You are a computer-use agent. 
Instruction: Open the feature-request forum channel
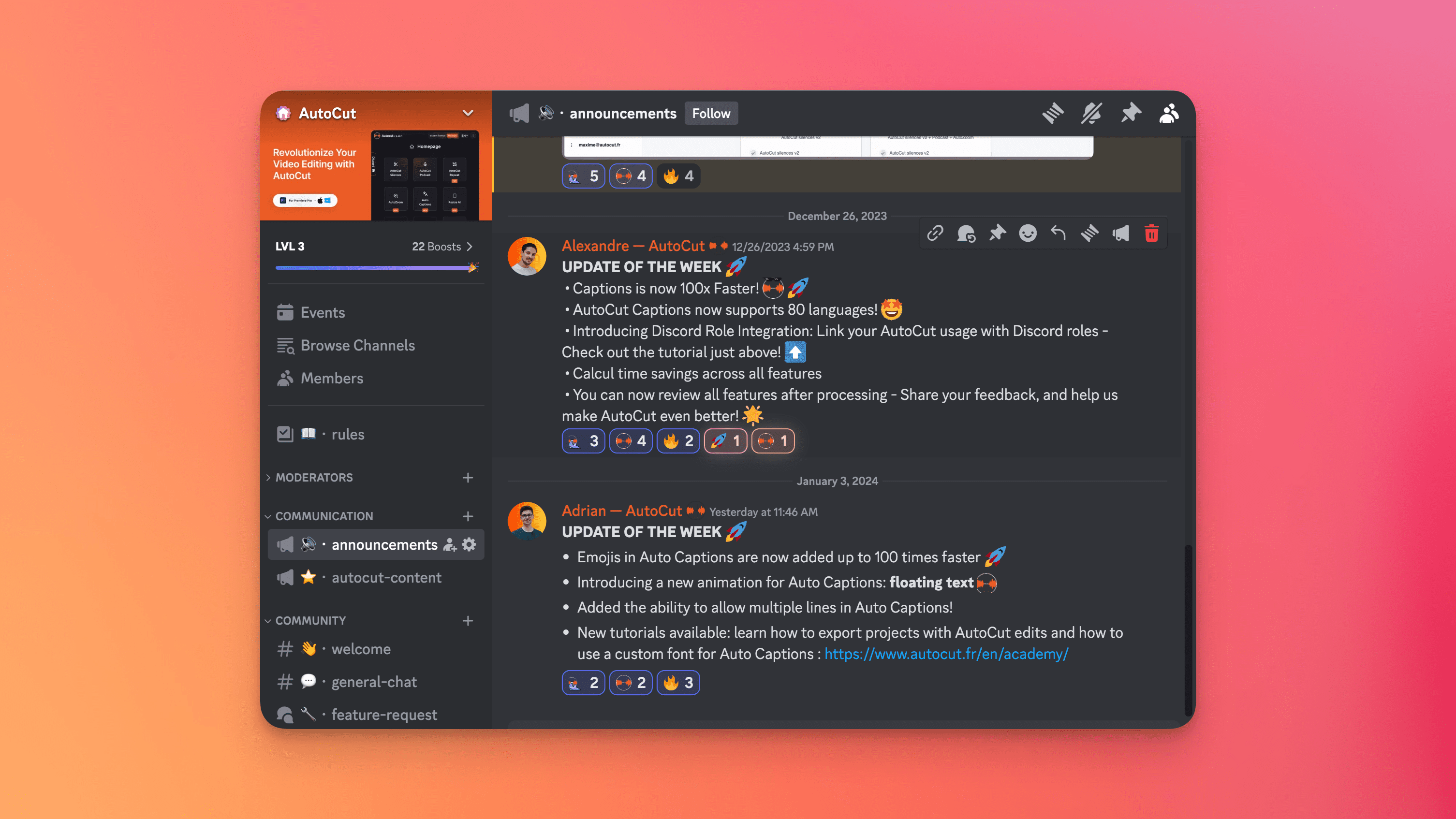[376, 715]
